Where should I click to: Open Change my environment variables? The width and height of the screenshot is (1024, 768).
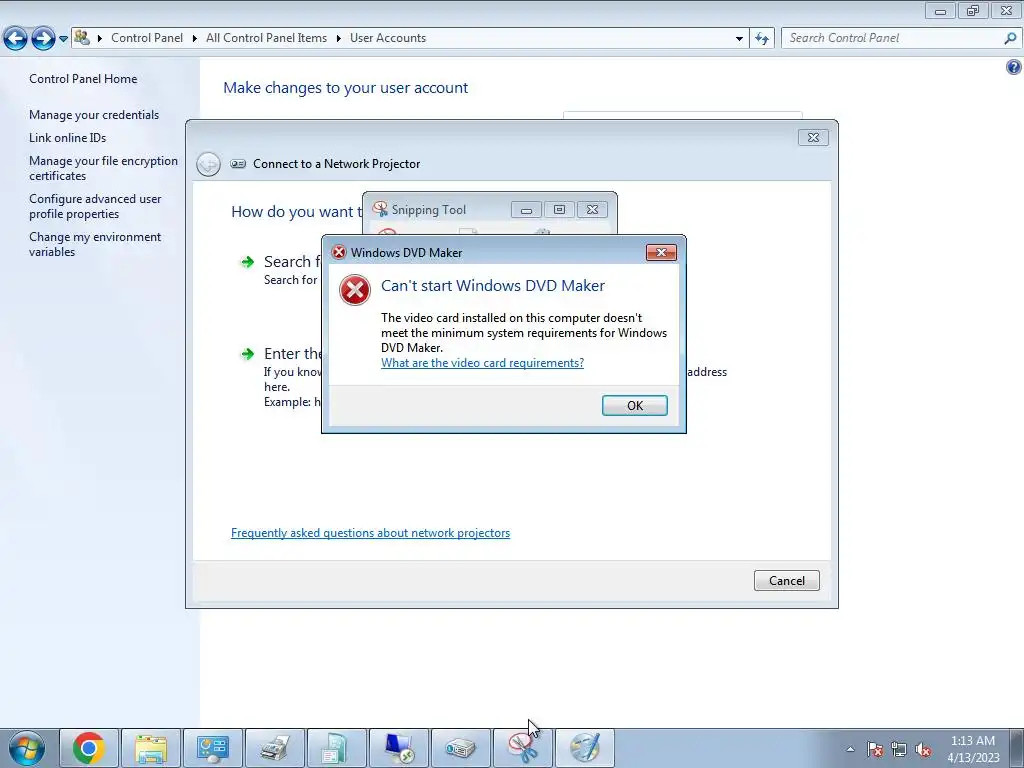tap(95, 244)
